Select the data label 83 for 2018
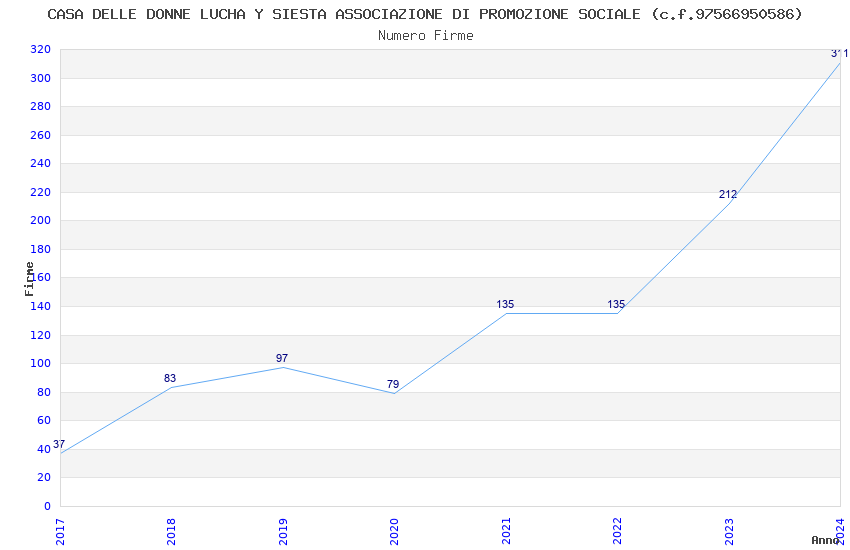This screenshot has height=550, width=850. (x=170, y=378)
